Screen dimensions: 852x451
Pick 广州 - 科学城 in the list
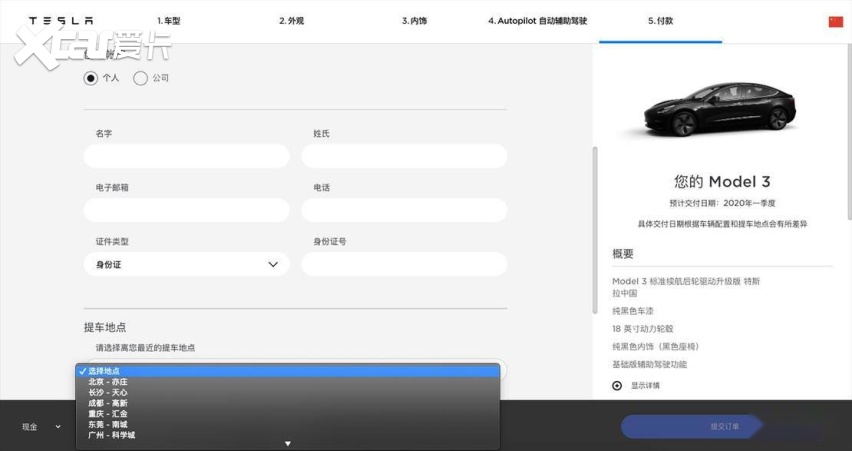click(111, 435)
